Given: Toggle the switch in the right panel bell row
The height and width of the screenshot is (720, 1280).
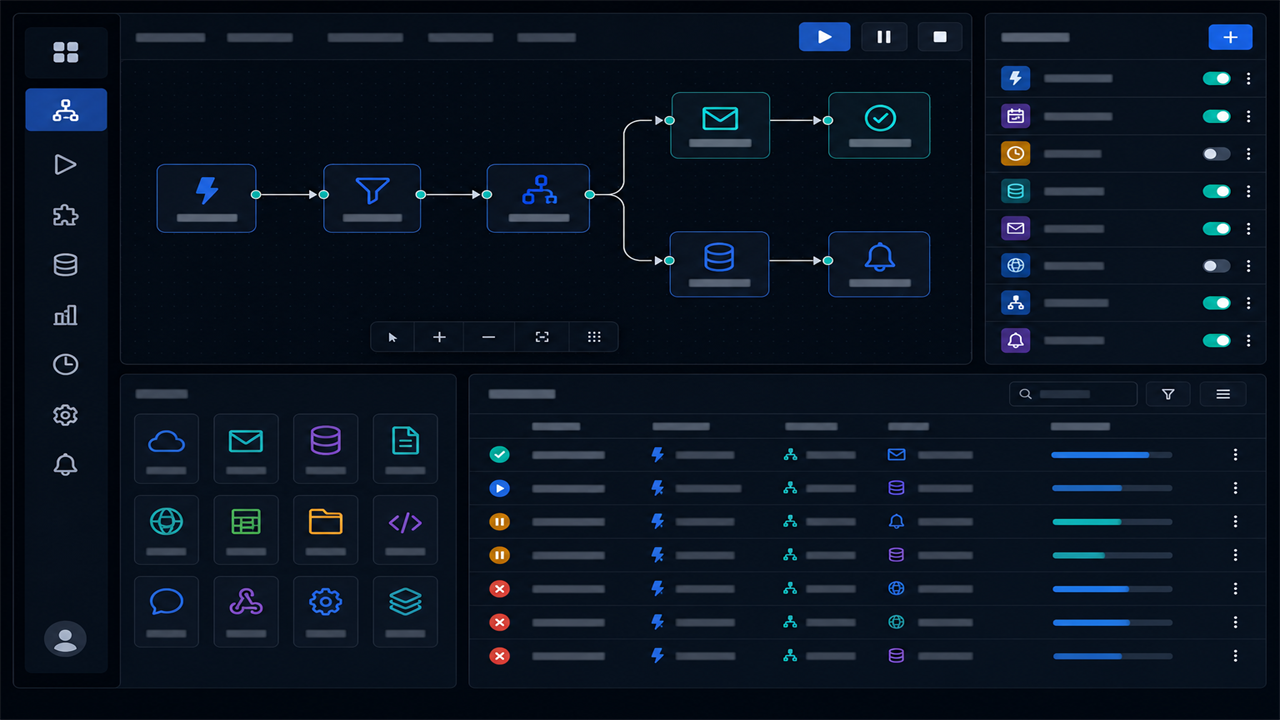Looking at the screenshot, I should (x=1216, y=340).
